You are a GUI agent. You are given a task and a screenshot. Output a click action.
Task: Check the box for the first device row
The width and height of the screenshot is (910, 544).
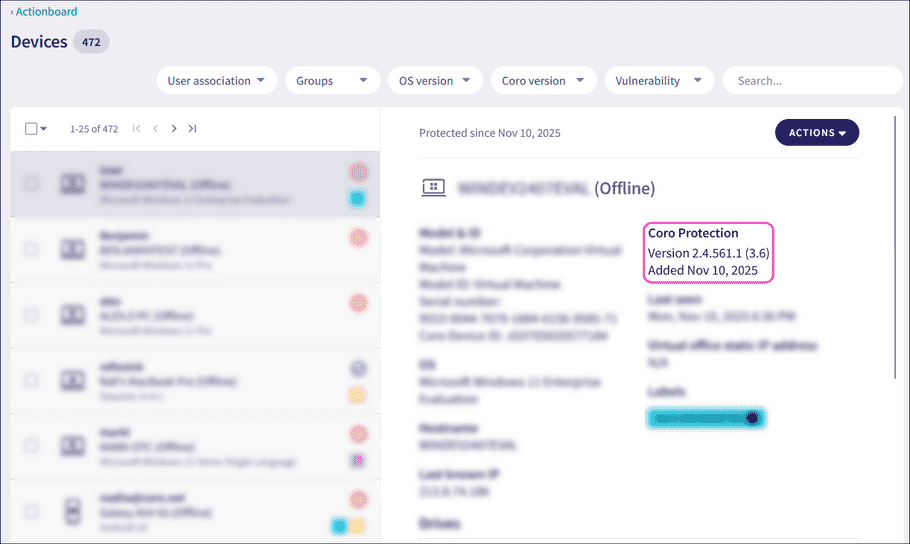click(32, 184)
